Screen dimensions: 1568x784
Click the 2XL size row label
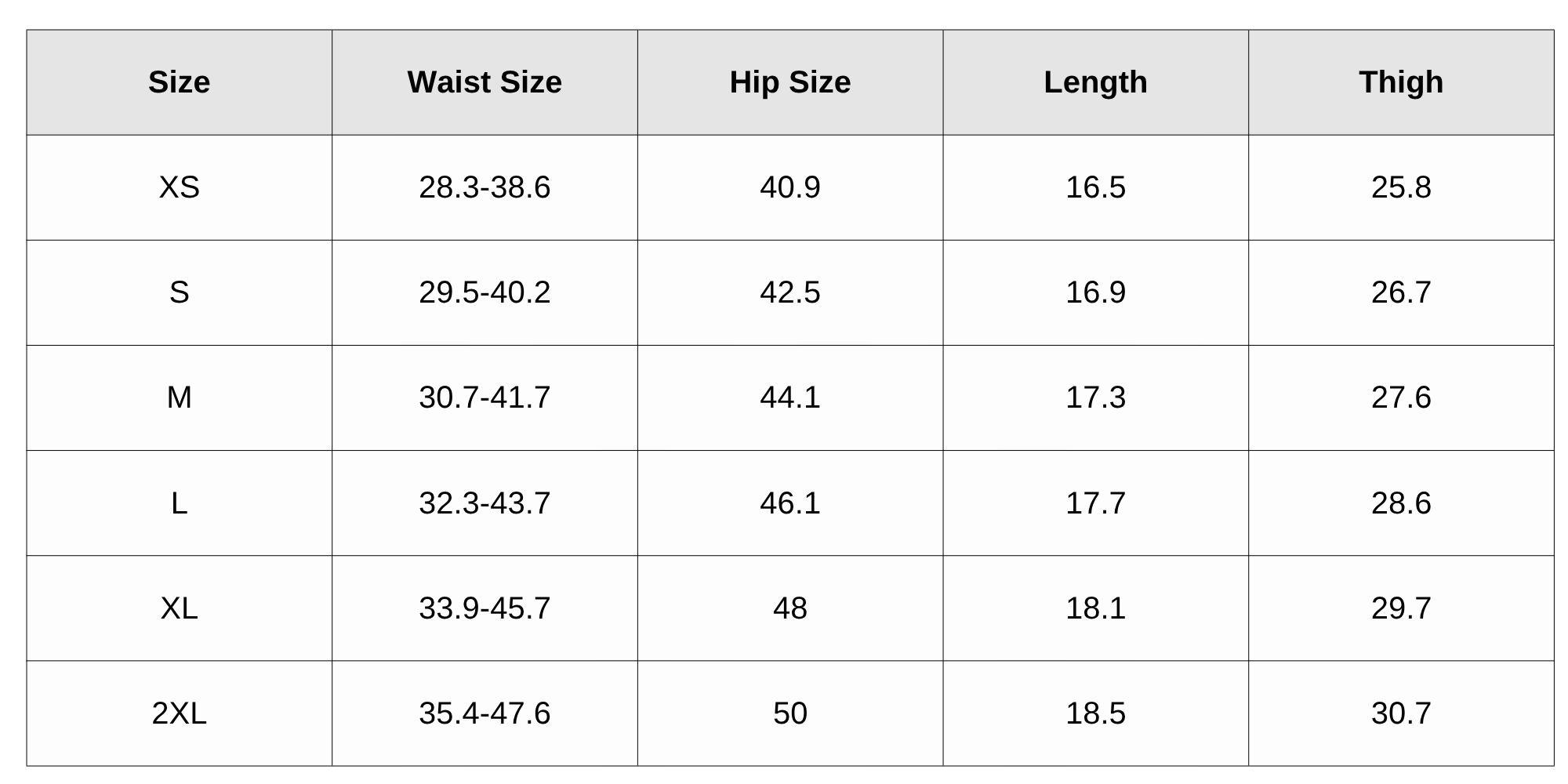pos(179,713)
